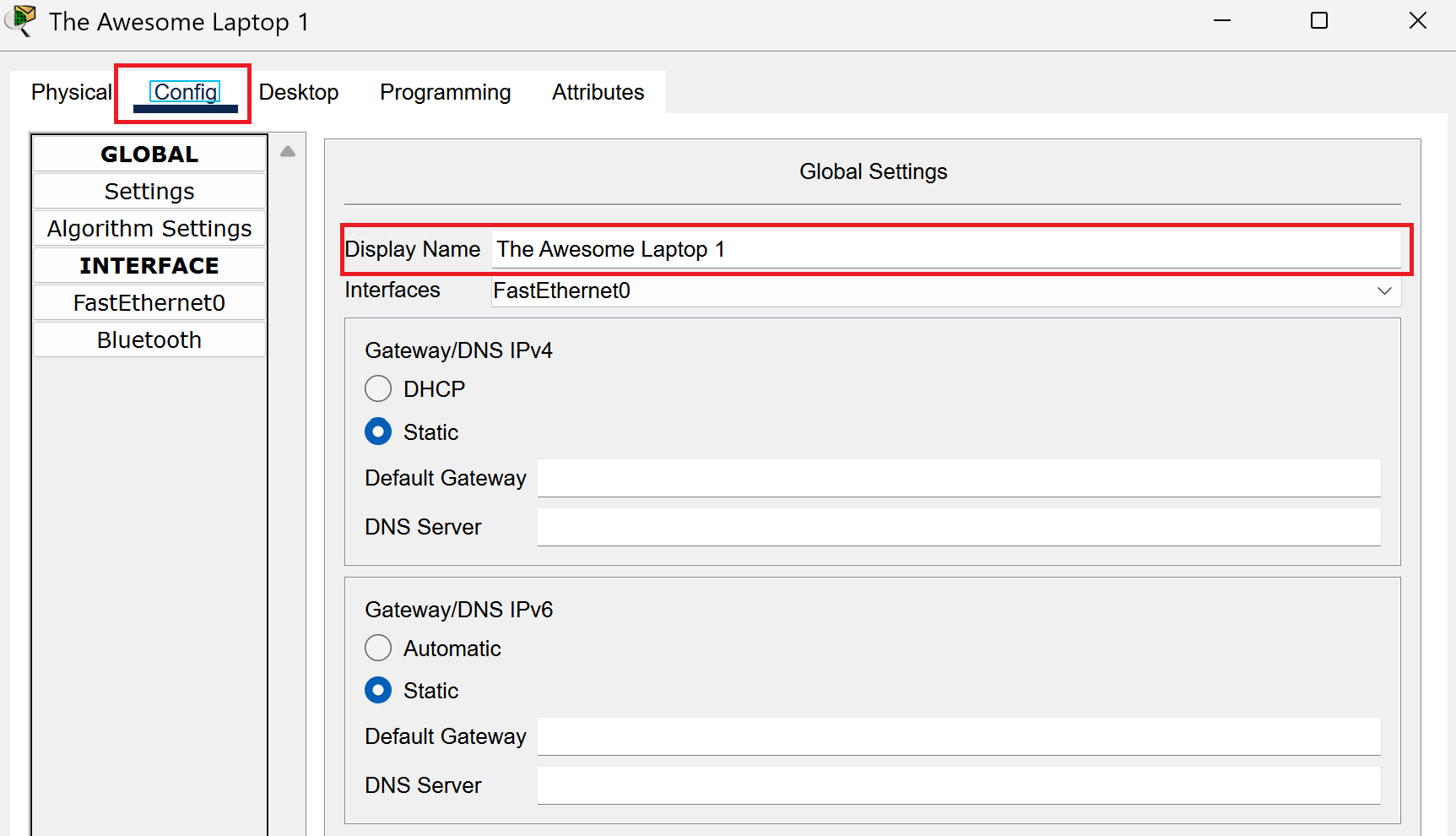Image resolution: width=1456 pixels, height=836 pixels.
Task: Click into the Display Name field
Action: pyautogui.click(x=946, y=250)
